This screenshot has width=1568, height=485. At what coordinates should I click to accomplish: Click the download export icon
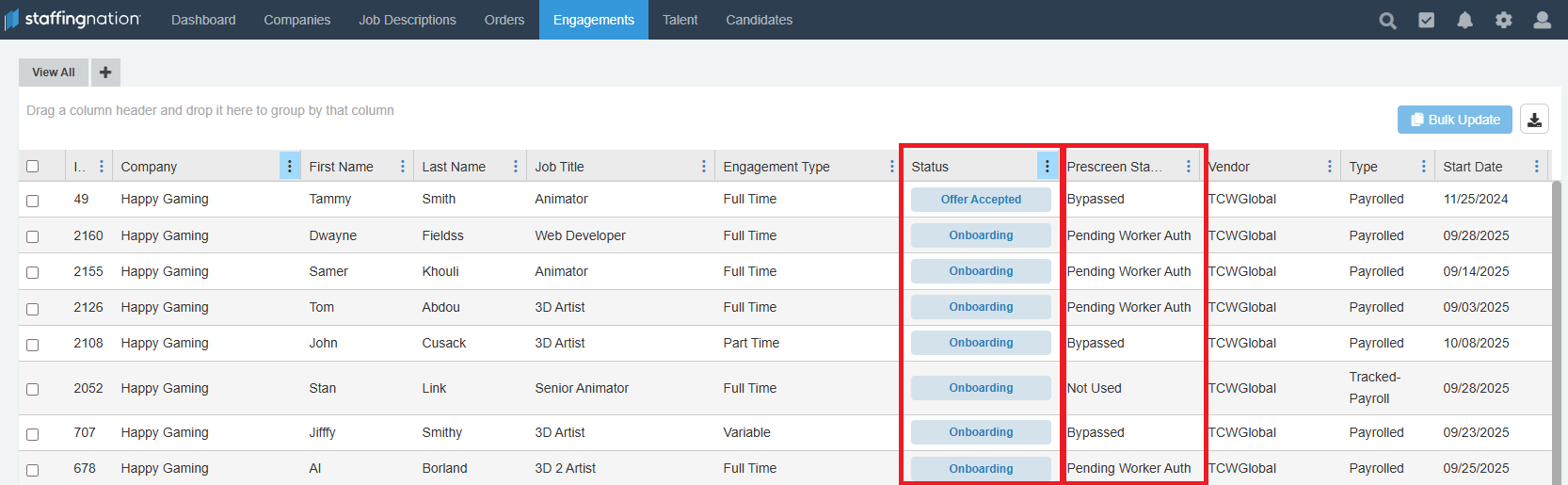pyautogui.click(x=1534, y=120)
